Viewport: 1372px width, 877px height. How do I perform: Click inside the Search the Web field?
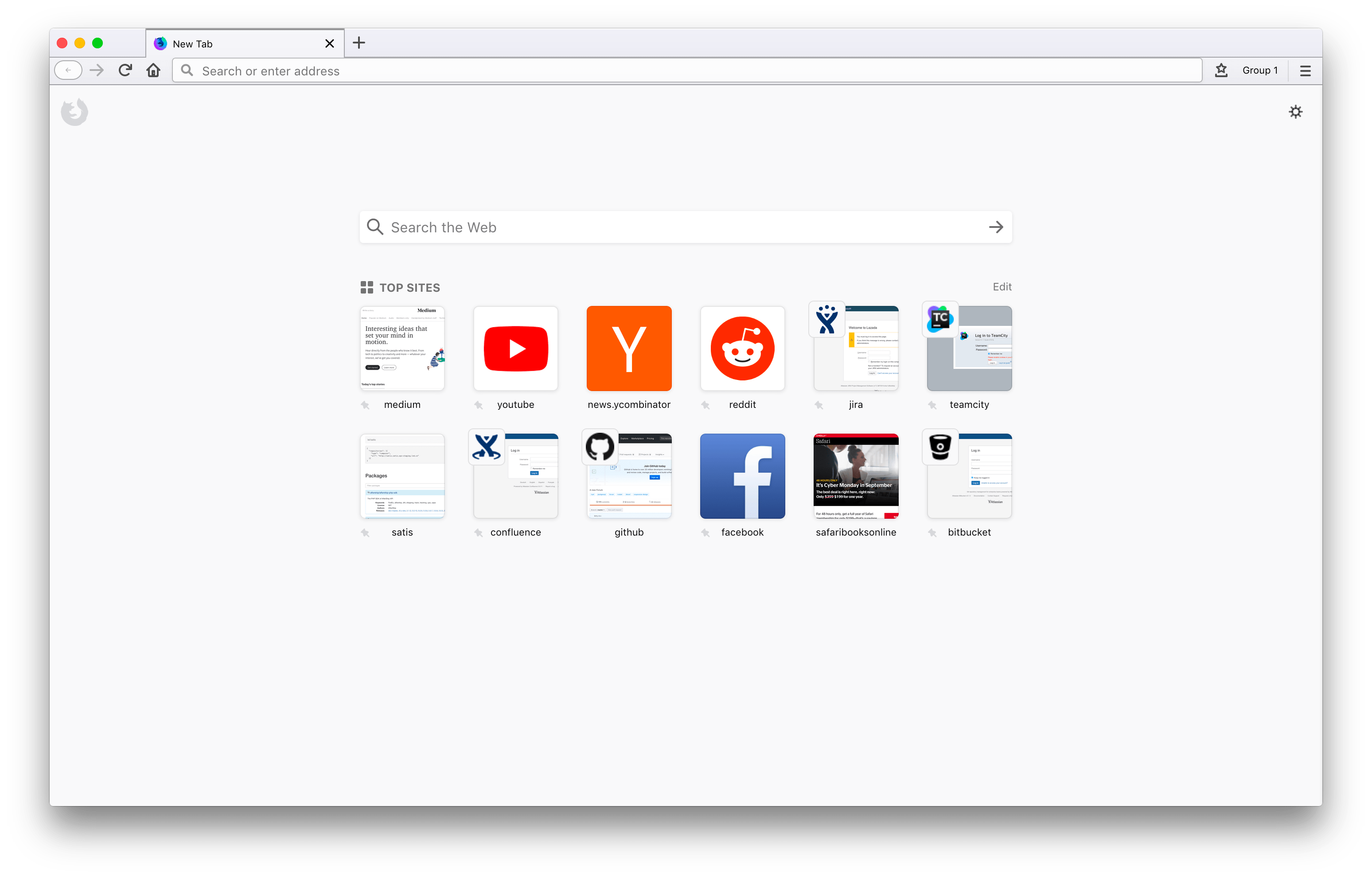[x=627, y=227]
